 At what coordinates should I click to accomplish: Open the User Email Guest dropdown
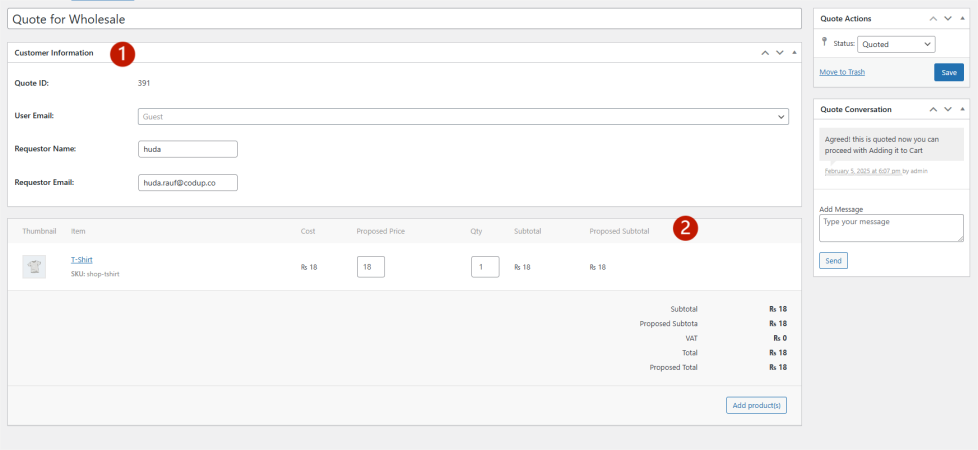pyautogui.click(x=463, y=117)
